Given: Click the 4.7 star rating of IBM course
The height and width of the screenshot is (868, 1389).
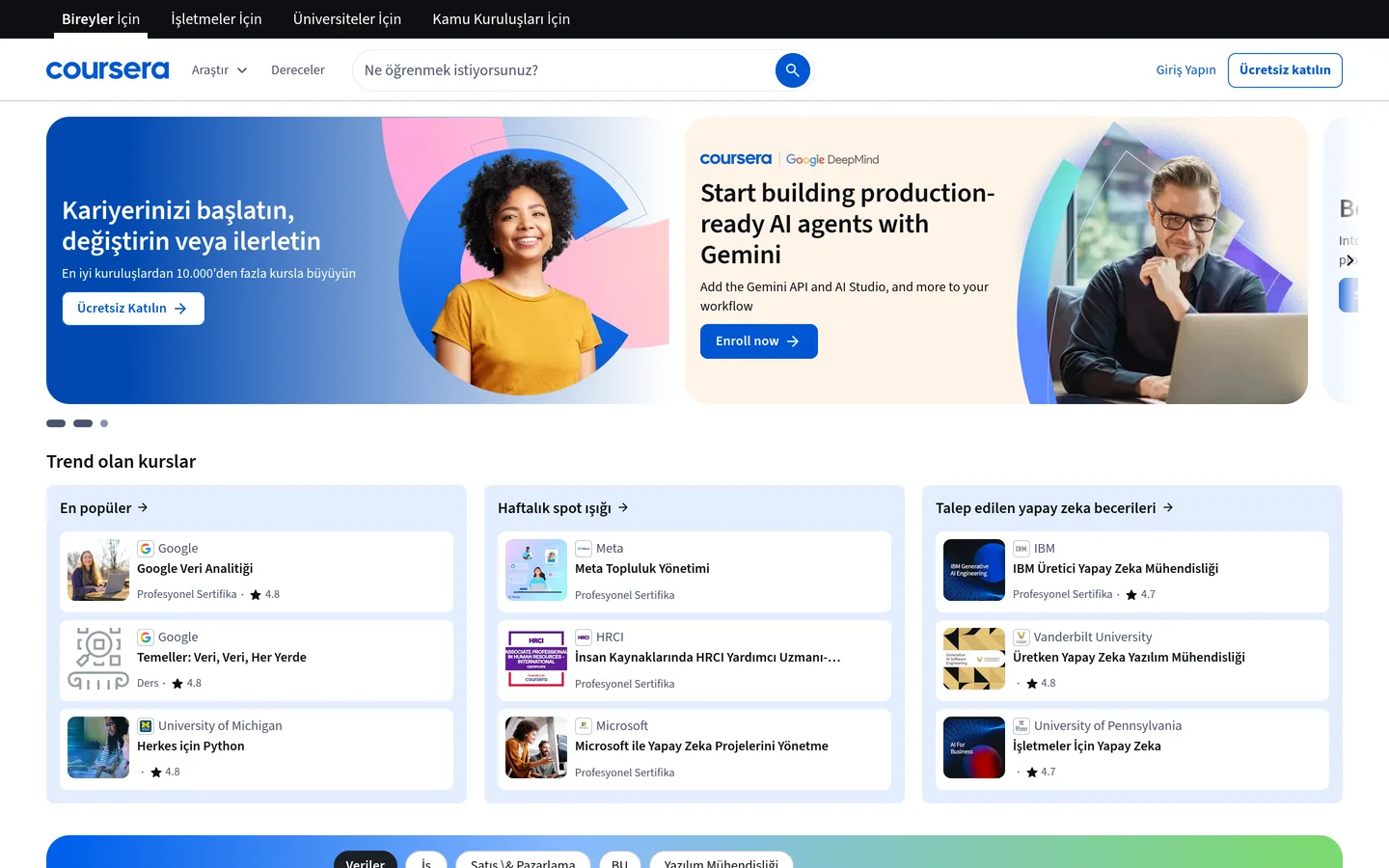Looking at the screenshot, I should tap(1141, 595).
